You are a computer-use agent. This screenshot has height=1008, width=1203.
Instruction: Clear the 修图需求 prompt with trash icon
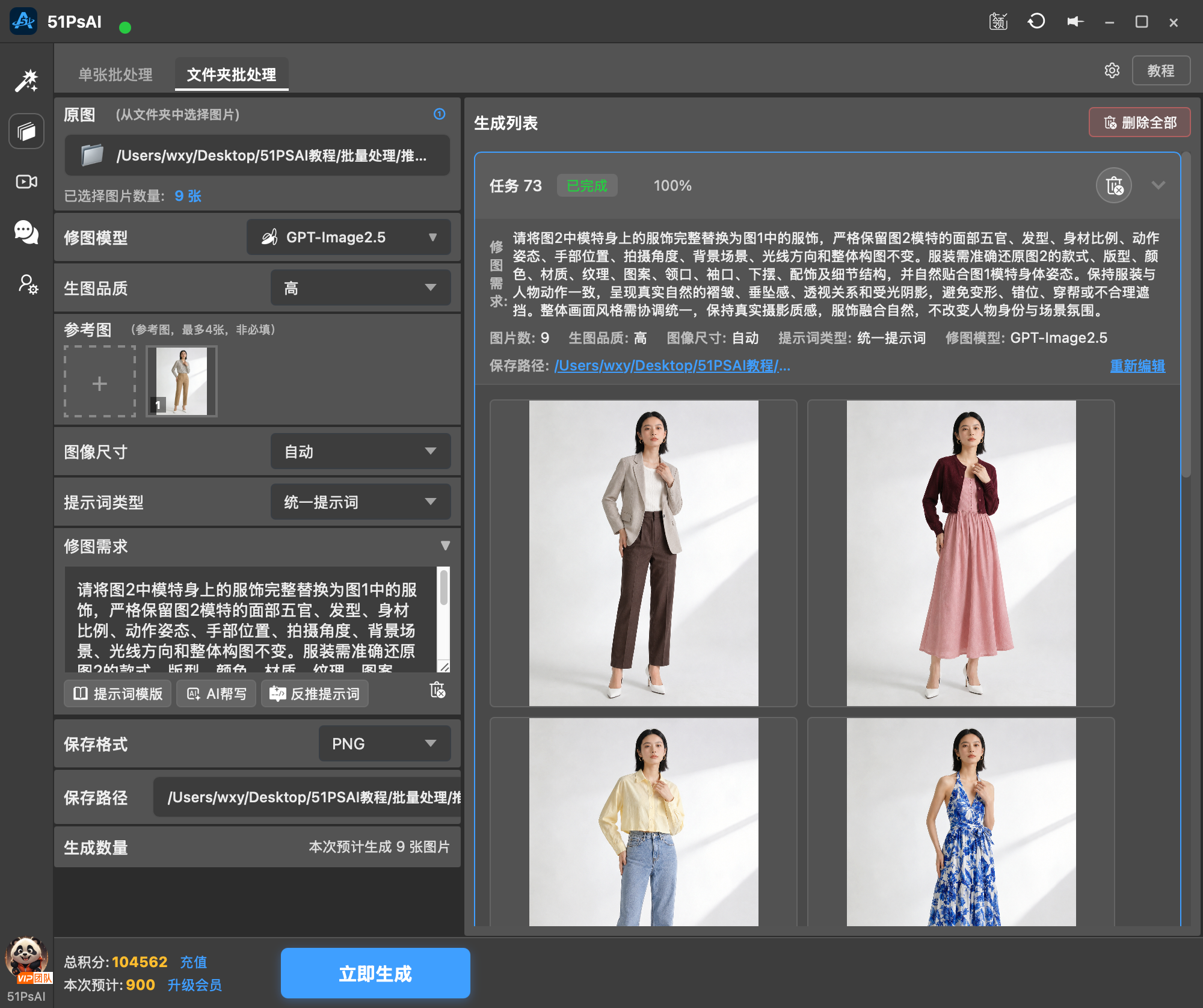[438, 690]
